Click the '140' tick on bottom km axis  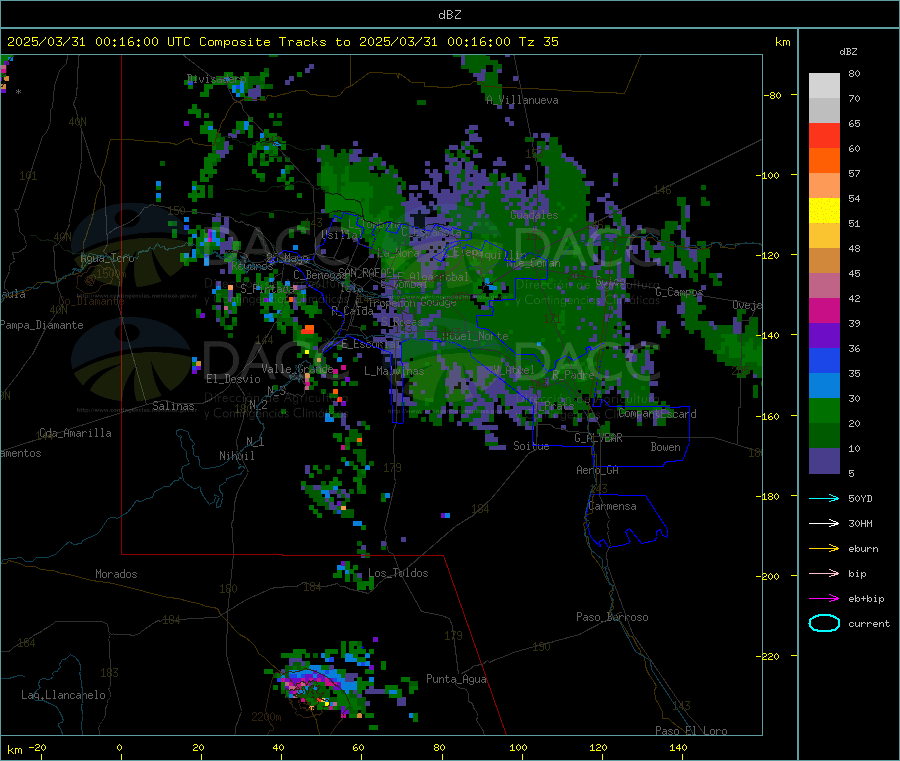(678, 747)
